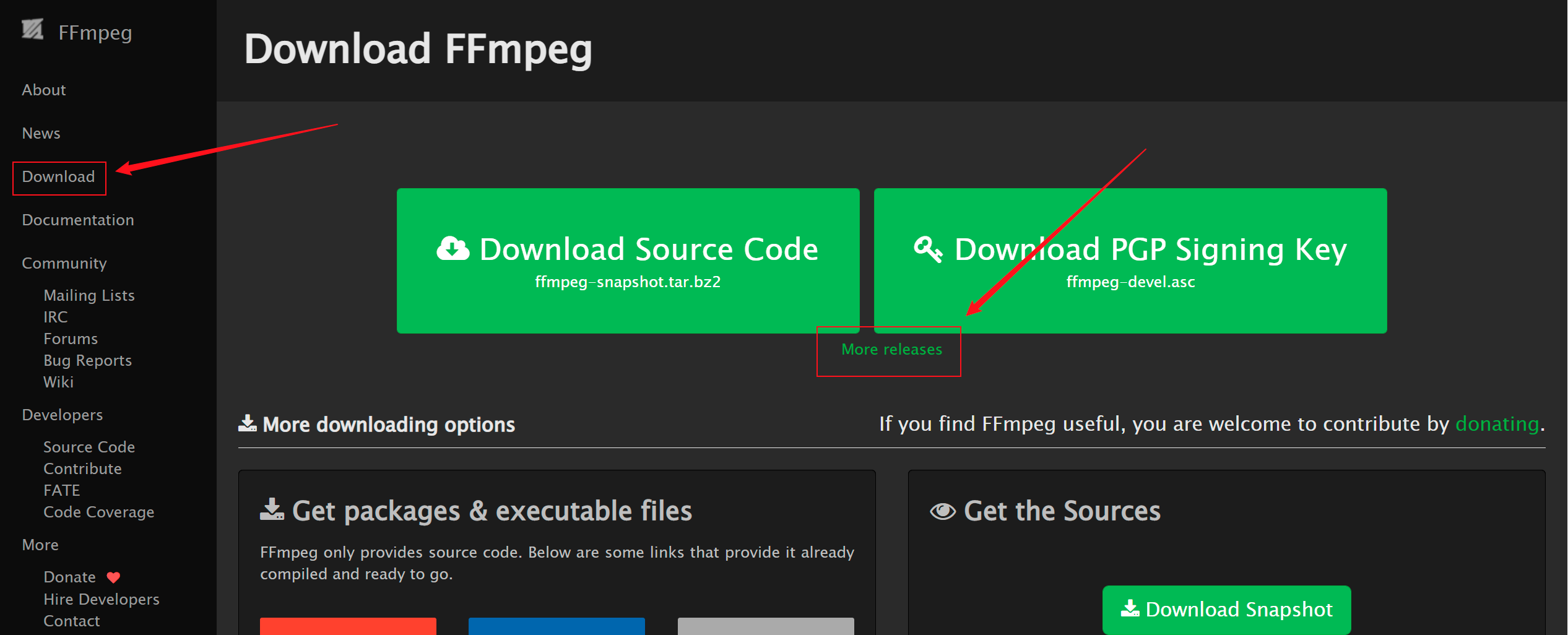Select Download in the sidebar
The width and height of the screenshot is (1568, 635).
58,176
